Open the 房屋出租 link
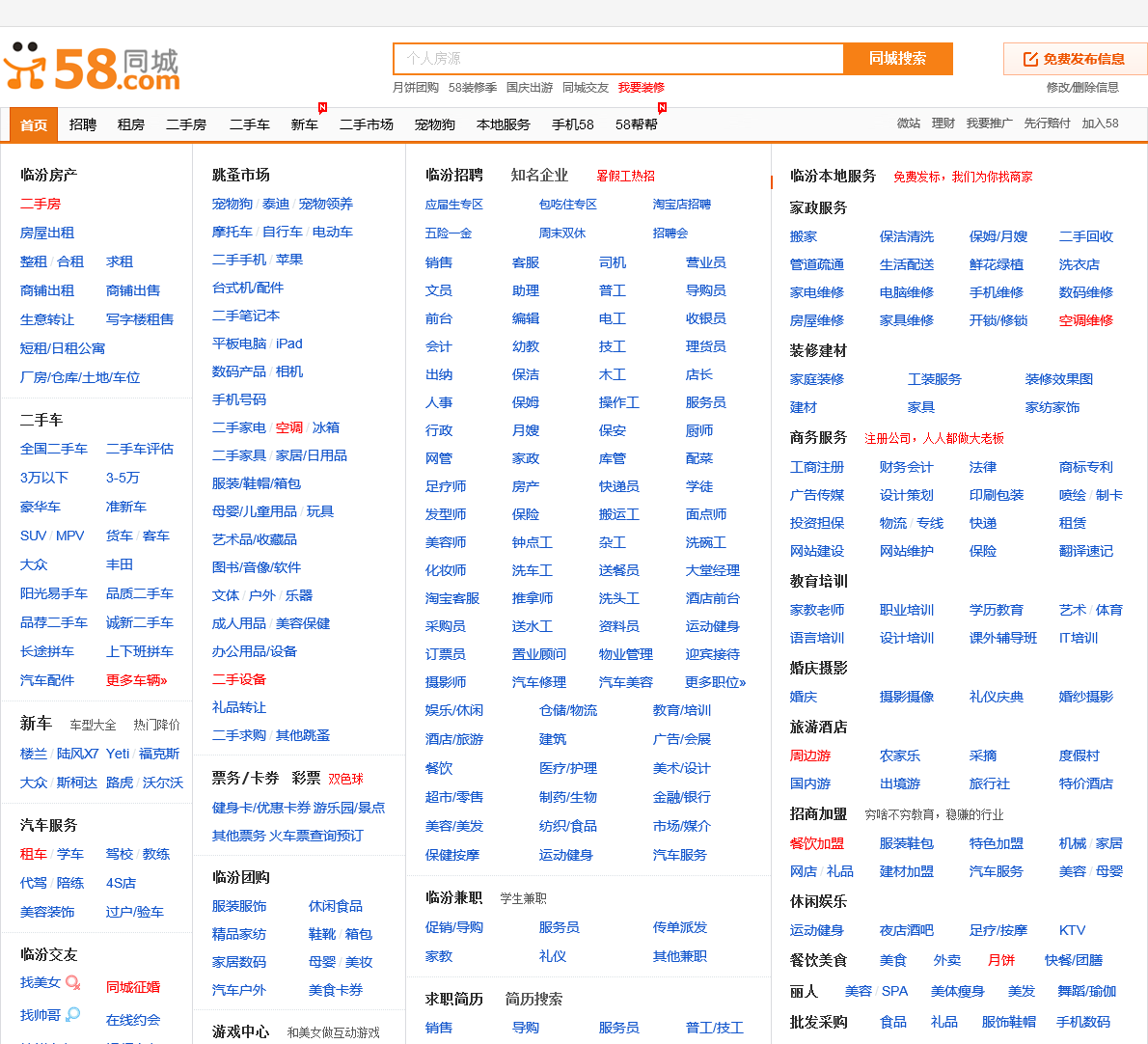Viewport: 1148px width, 1044px height. point(47,233)
